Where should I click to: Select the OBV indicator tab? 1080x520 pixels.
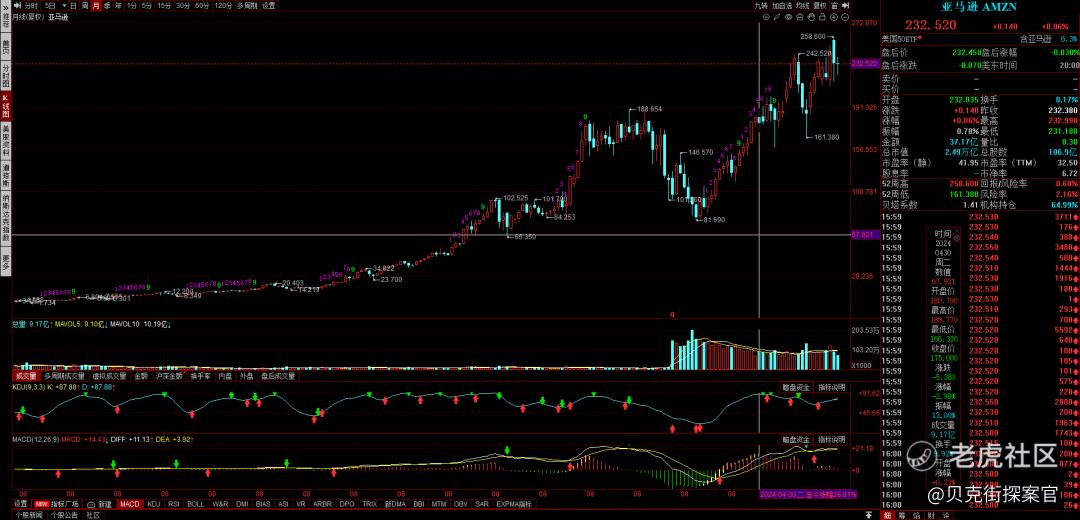tap(460, 504)
